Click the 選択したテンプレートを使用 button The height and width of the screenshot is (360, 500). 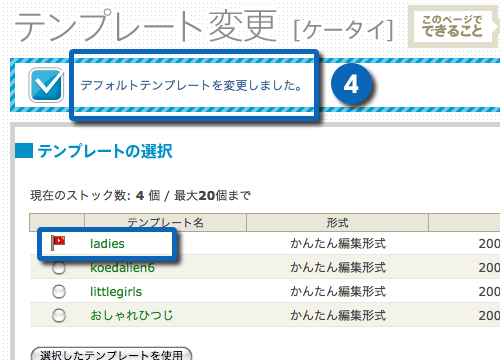click(111, 354)
